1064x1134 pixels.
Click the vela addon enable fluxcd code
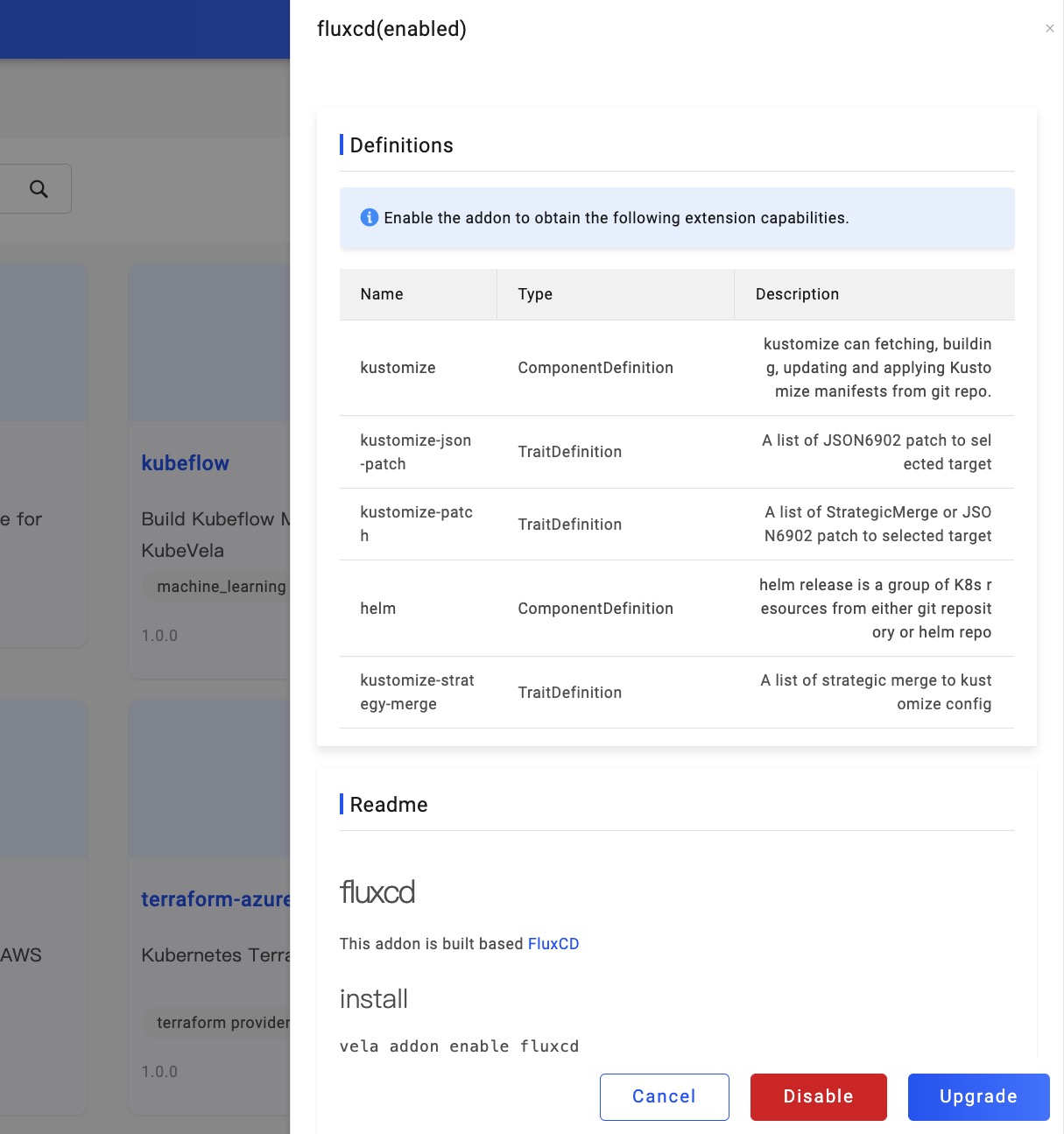[459, 1046]
